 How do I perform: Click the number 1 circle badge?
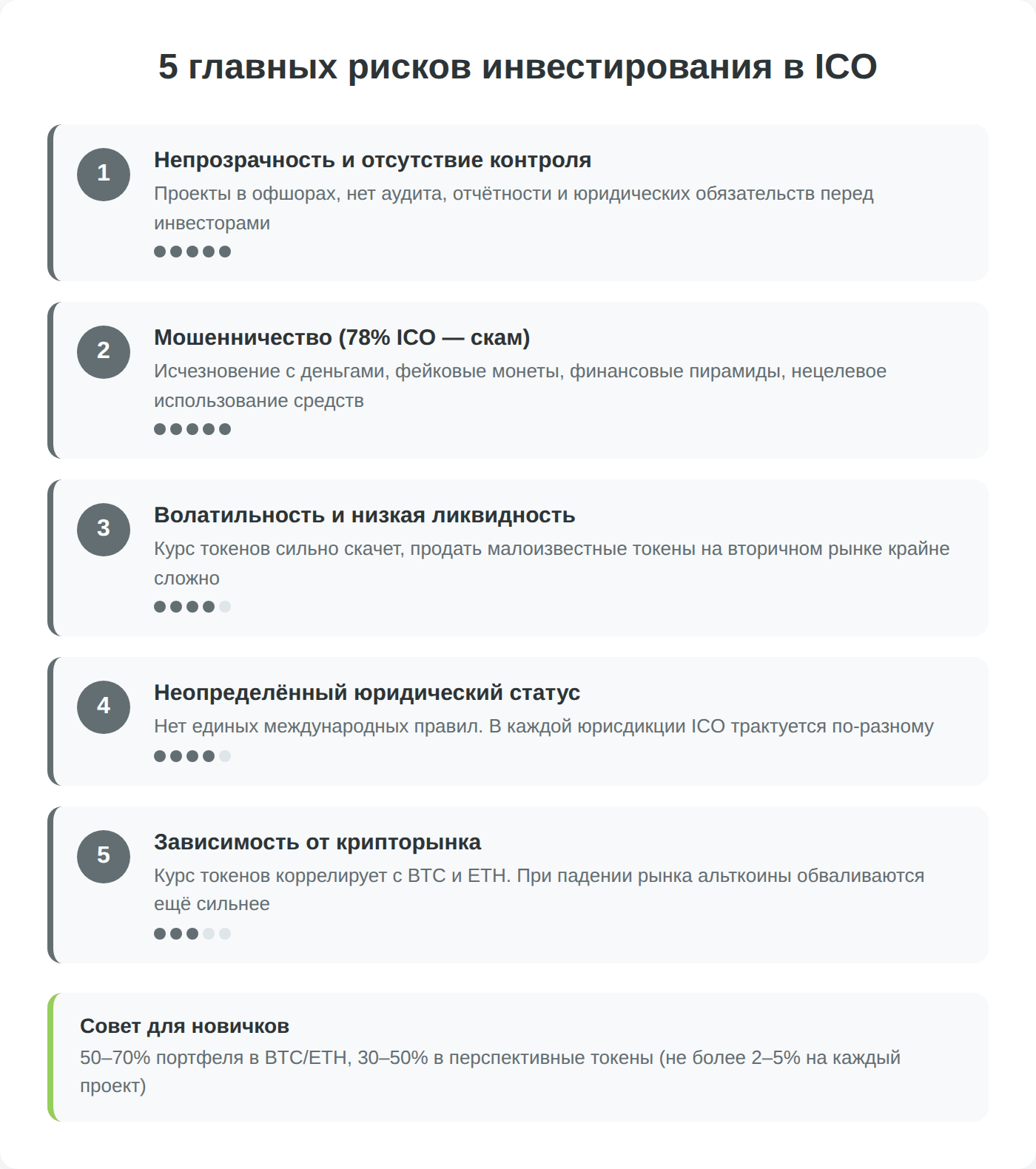pyautogui.click(x=104, y=174)
